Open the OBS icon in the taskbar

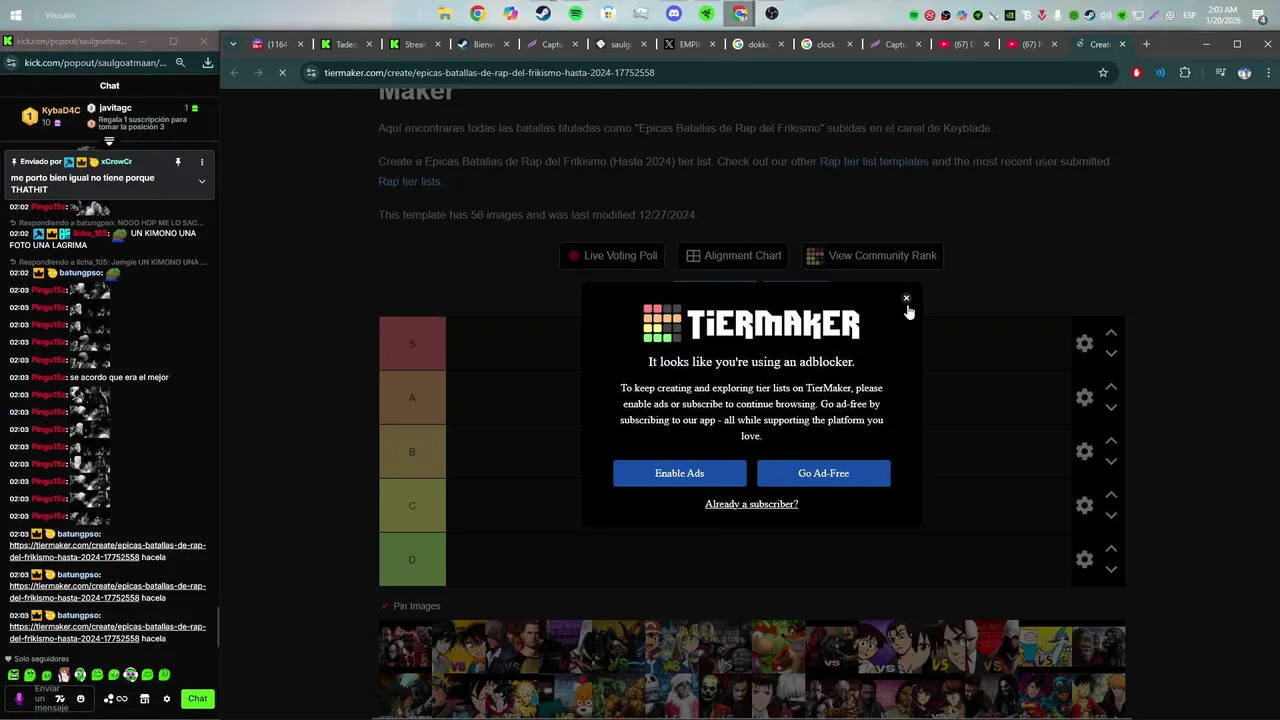[x=771, y=14]
